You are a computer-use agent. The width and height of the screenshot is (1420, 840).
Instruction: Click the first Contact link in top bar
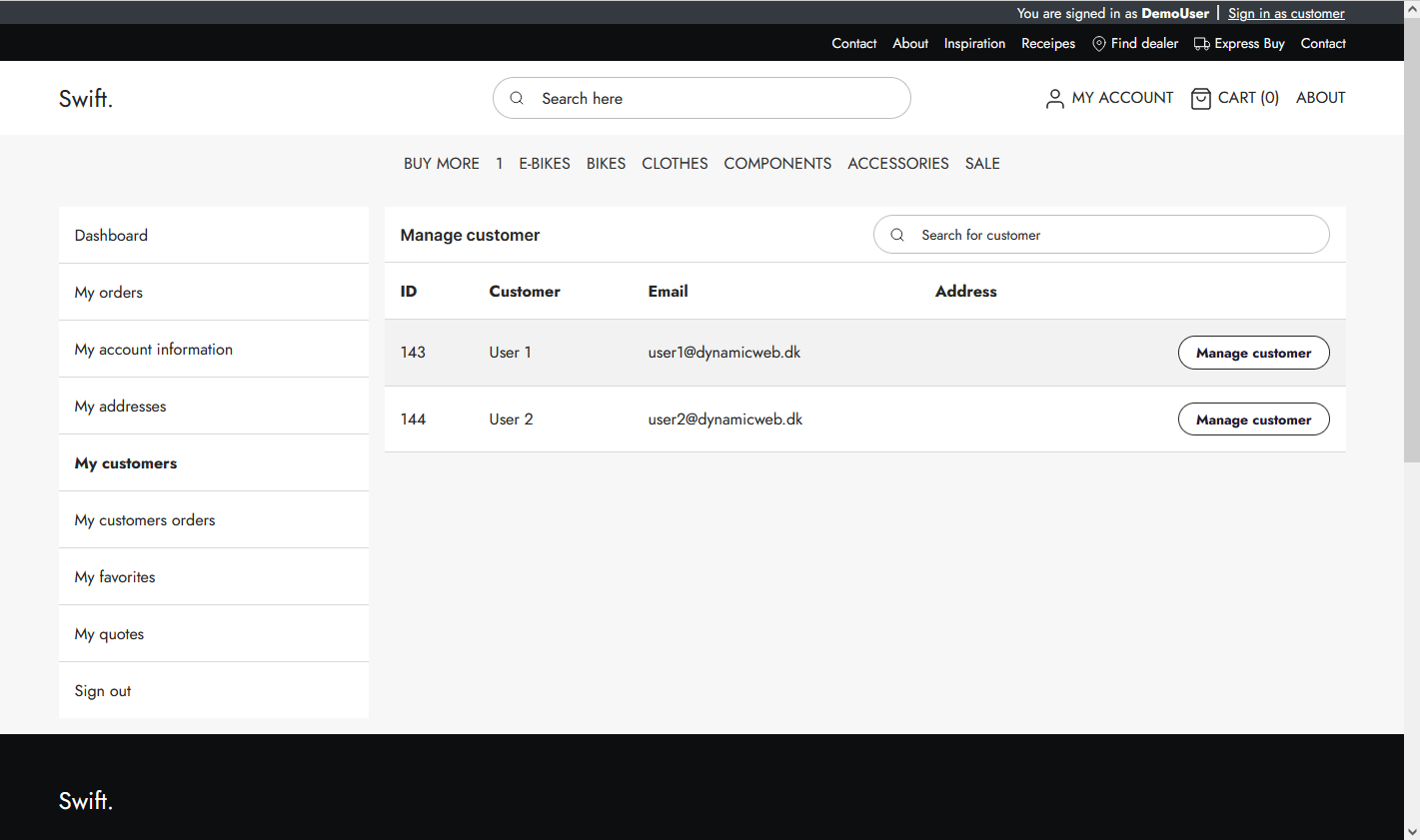[853, 43]
